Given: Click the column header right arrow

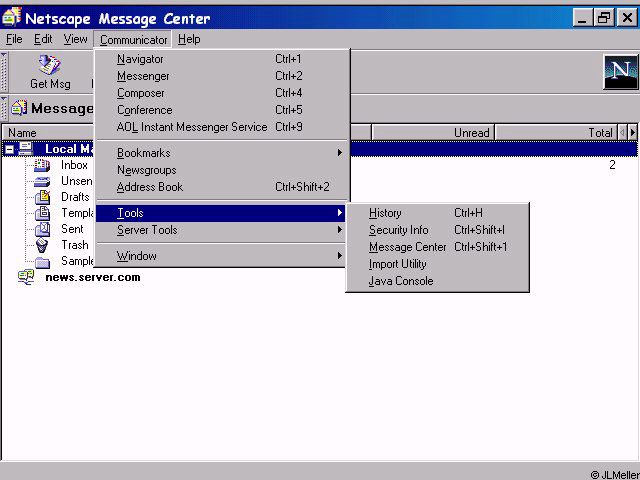Looking at the screenshot, I should point(633,132).
